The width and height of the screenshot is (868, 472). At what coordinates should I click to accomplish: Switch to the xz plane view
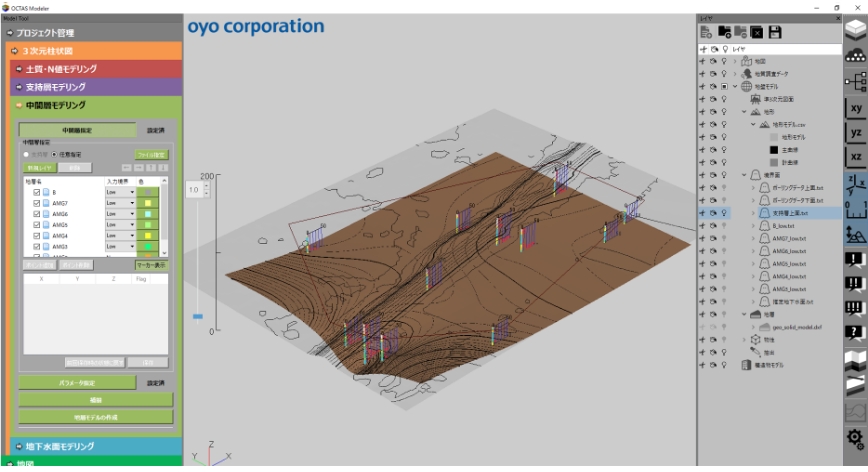(x=855, y=157)
